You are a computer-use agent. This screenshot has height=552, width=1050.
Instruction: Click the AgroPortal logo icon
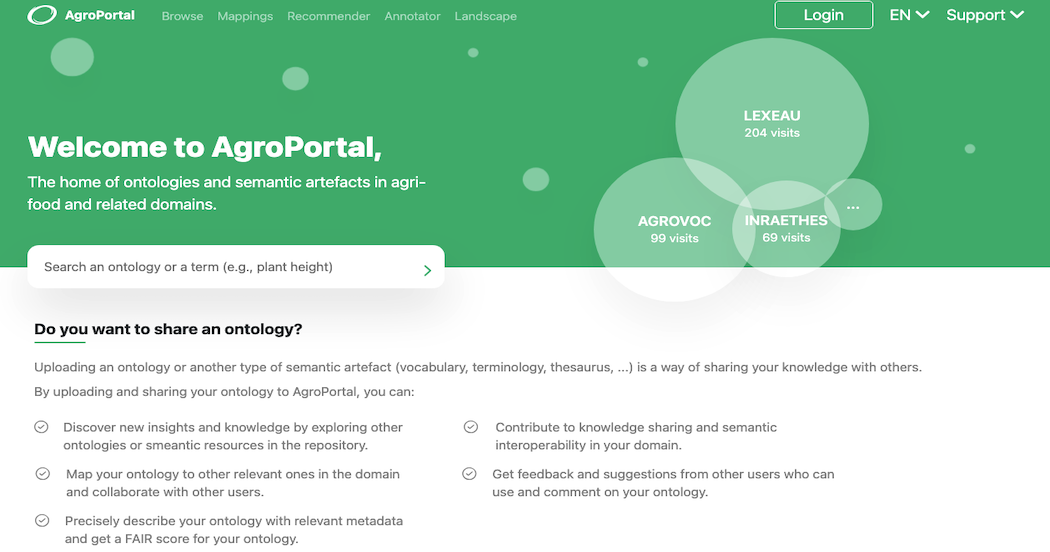pos(42,15)
